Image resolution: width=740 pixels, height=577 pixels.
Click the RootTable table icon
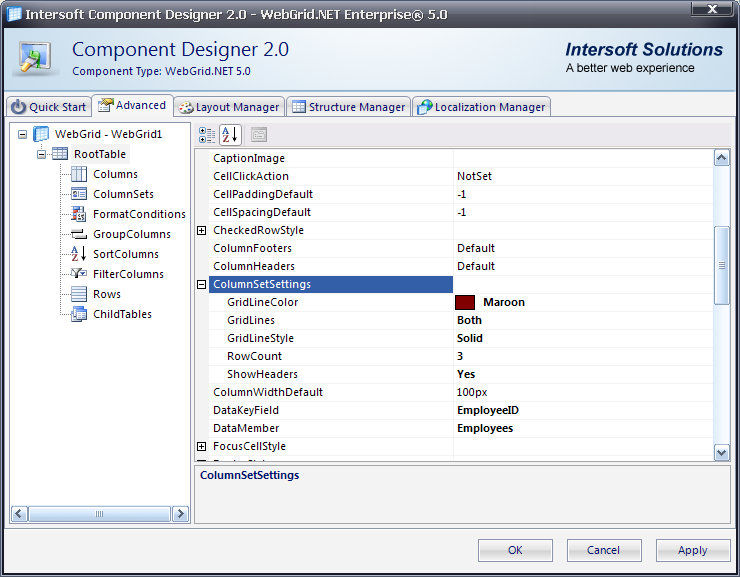click(x=60, y=154)
